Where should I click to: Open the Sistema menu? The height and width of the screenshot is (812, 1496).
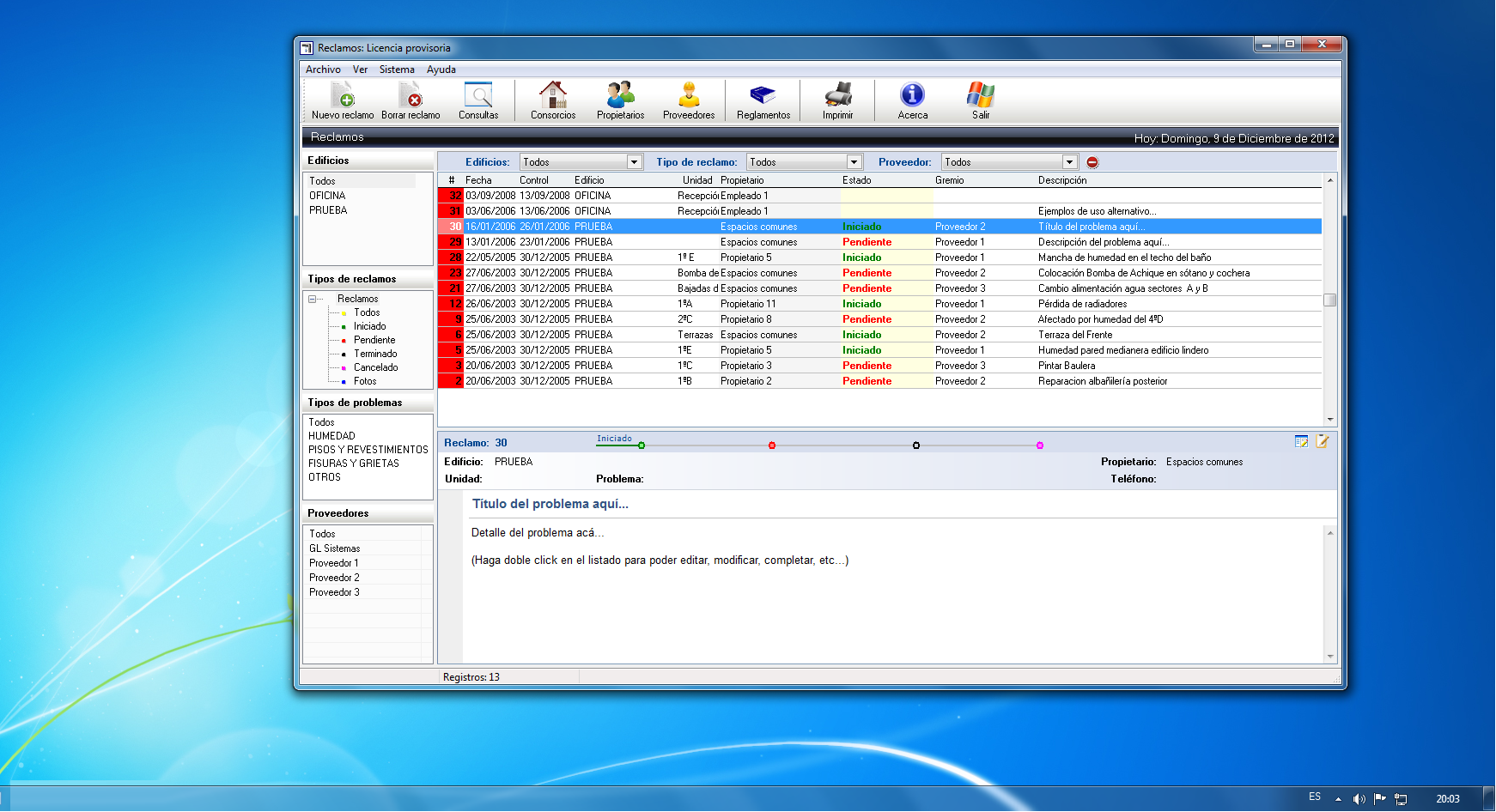pyautogui.click(x=397, y=70)
